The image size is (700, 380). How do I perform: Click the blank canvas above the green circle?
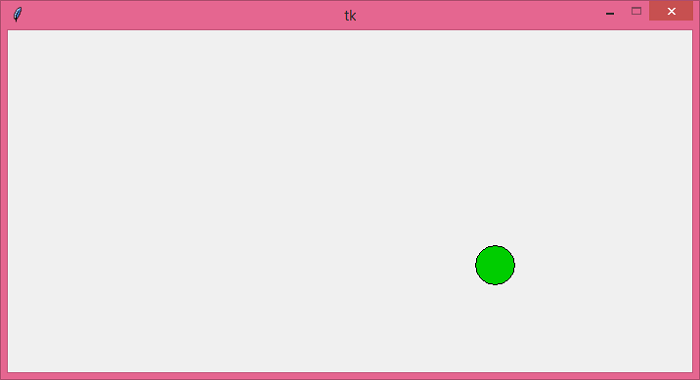(495, 138)
